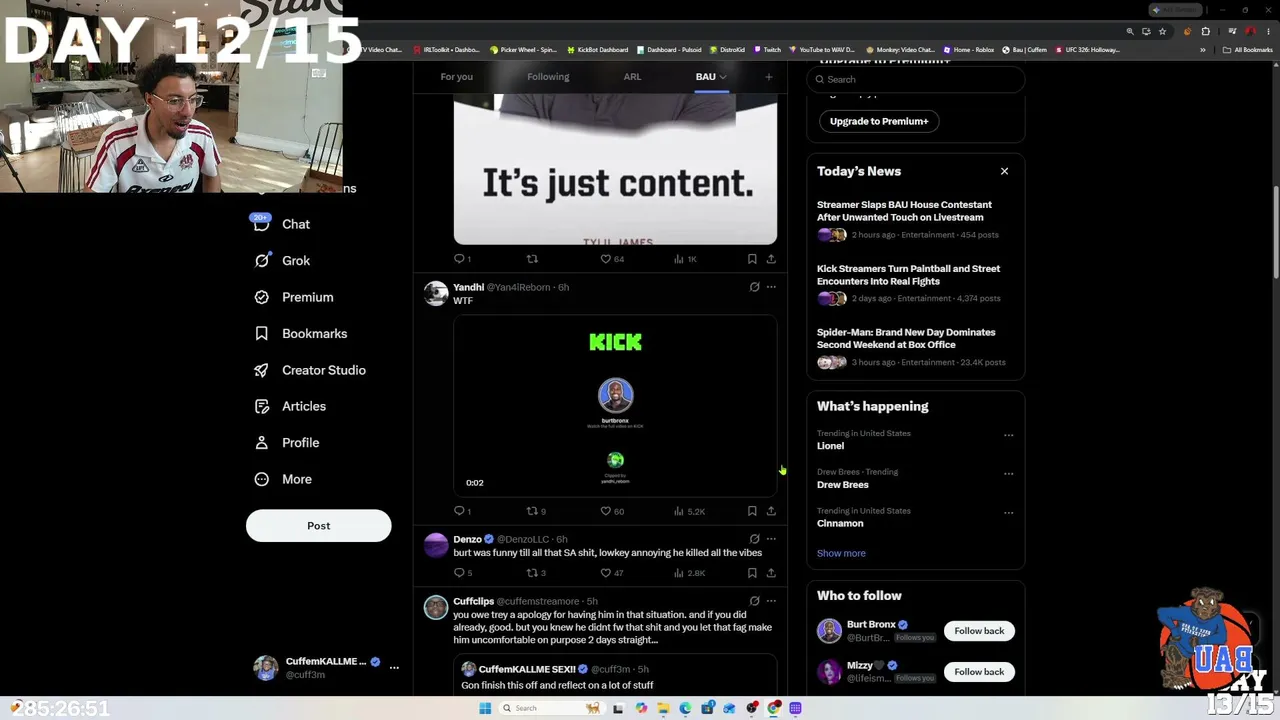Switch to the ARL tab
Viewport: 1280px width, 720px height.
point(632,77)
